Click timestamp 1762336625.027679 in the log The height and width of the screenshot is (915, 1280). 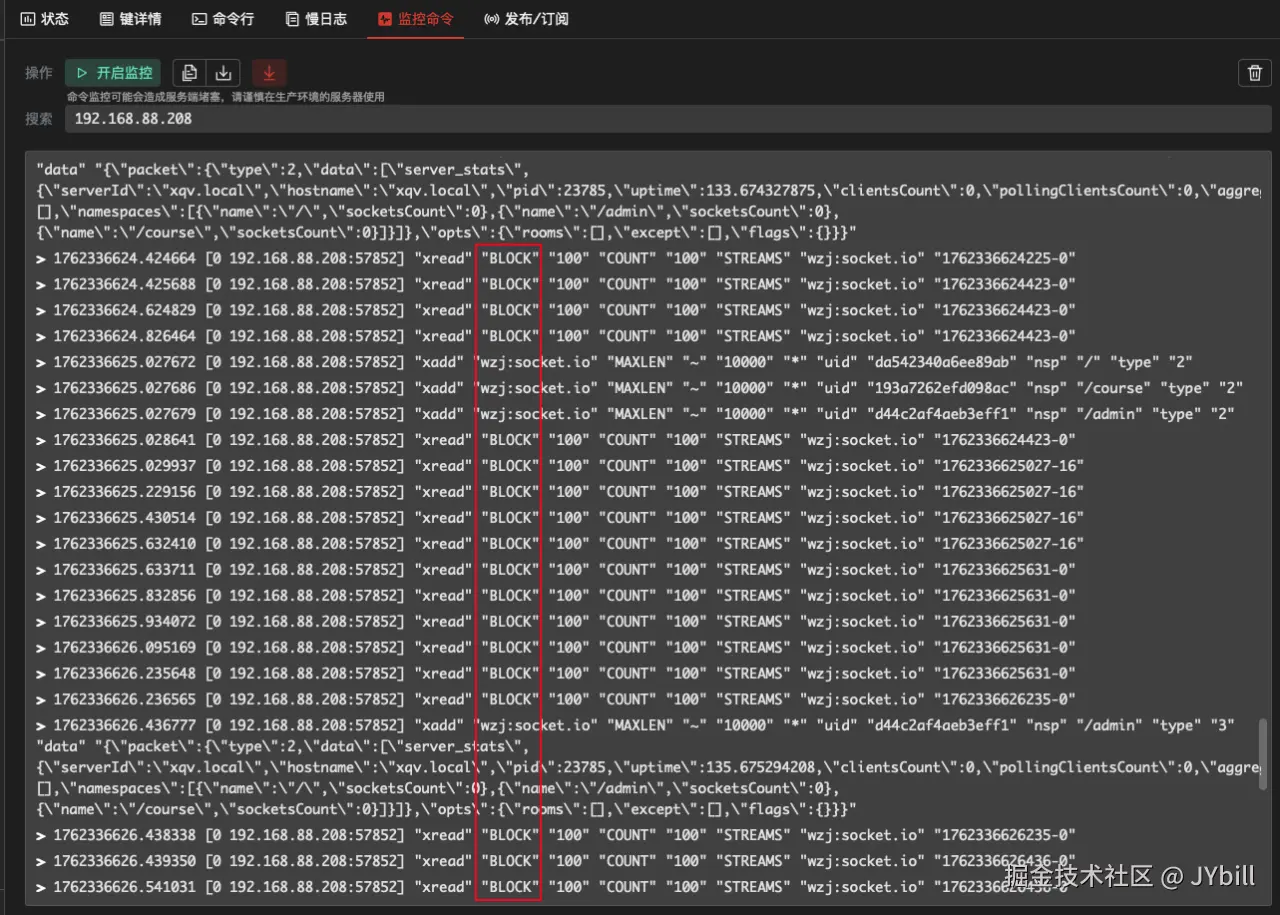point(127,414)
